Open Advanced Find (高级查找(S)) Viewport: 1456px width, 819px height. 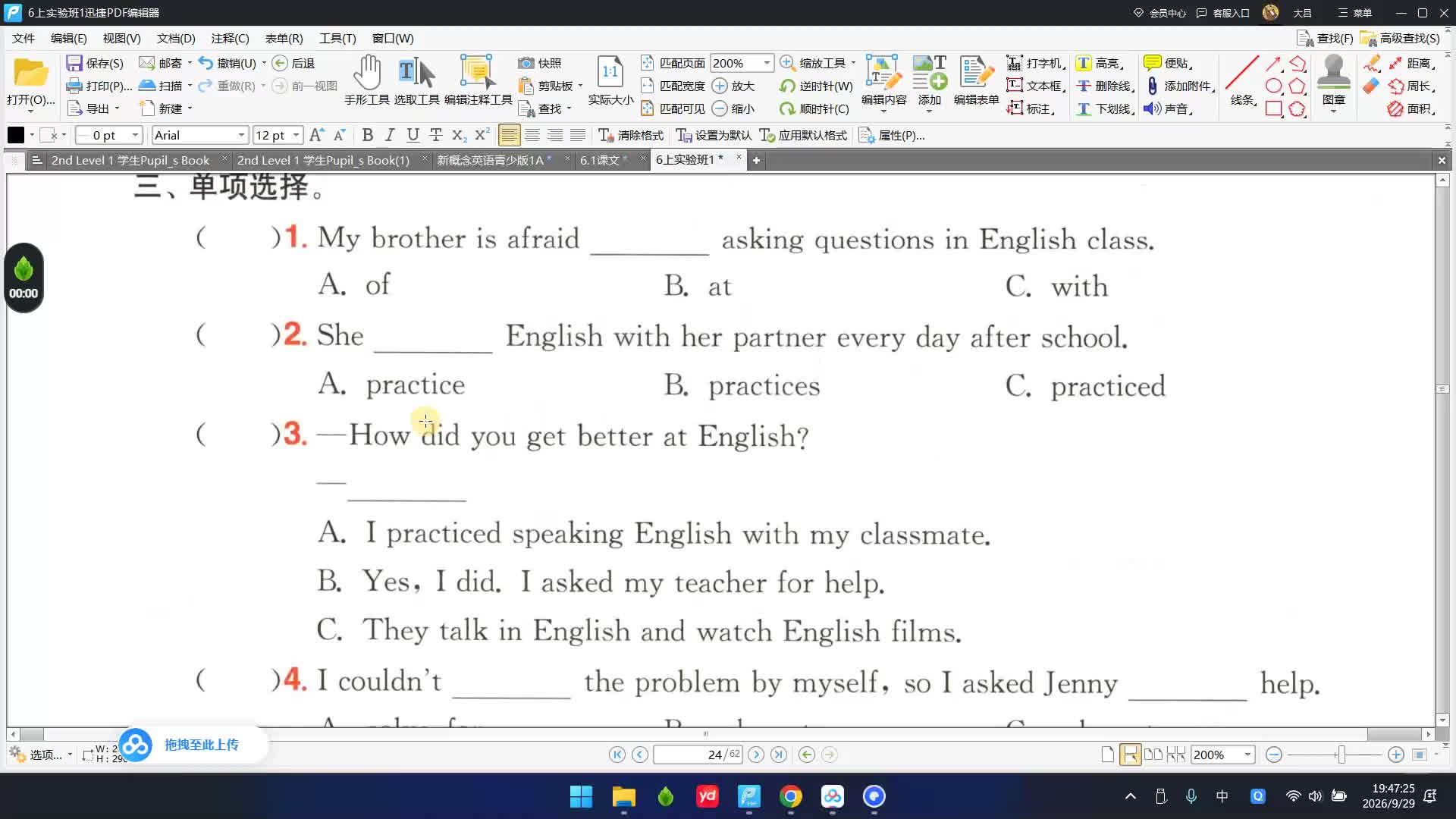[1400, 38]
